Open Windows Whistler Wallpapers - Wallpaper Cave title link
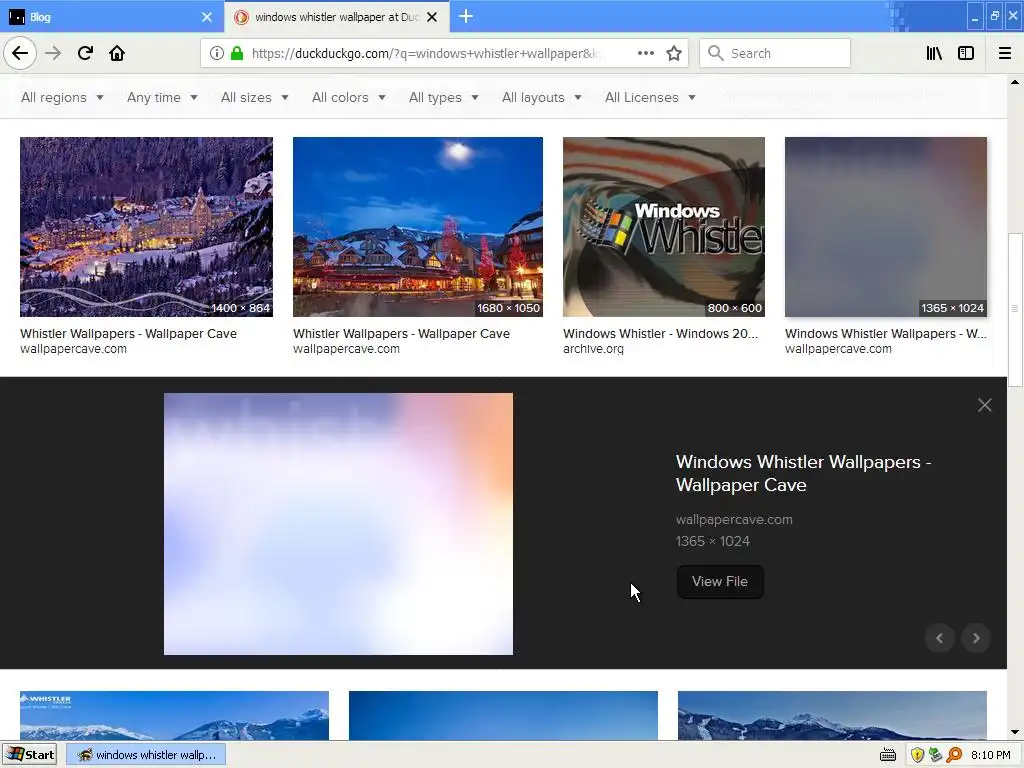The image size is (1024, 768). tap(803, 473)
